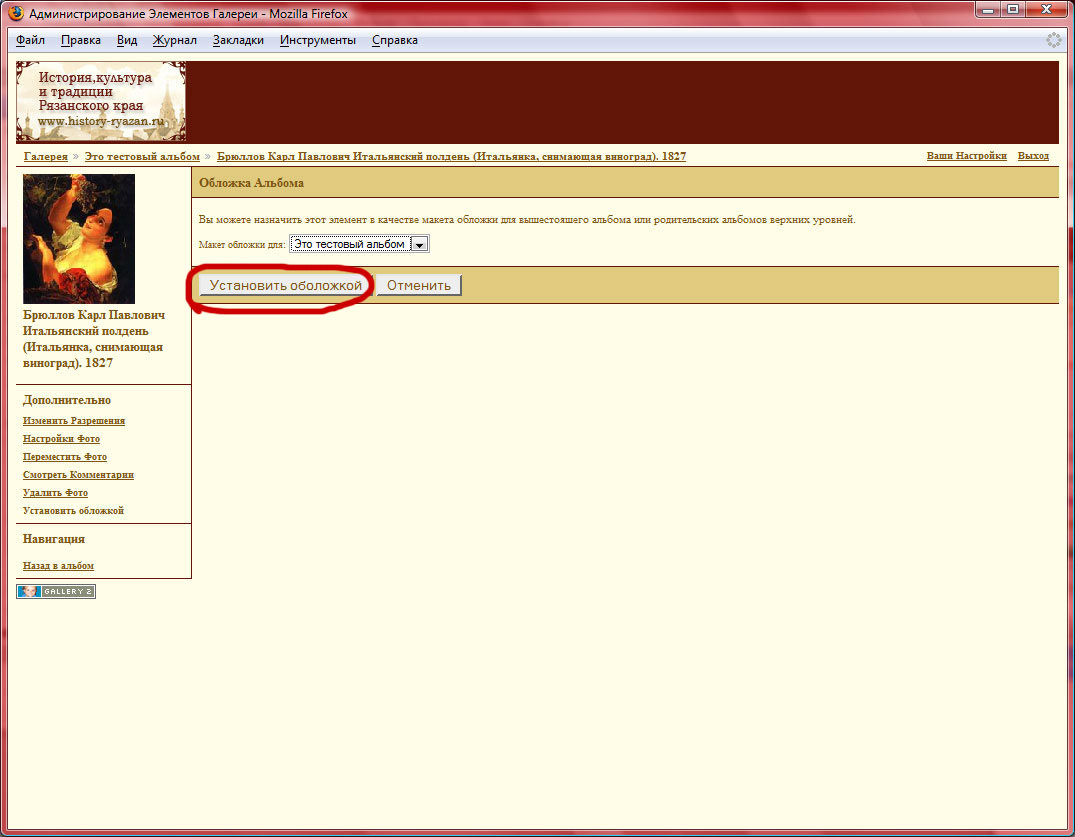Click the Удалить Фото link
Viewport: 1075px width, 837px height.
56,492
